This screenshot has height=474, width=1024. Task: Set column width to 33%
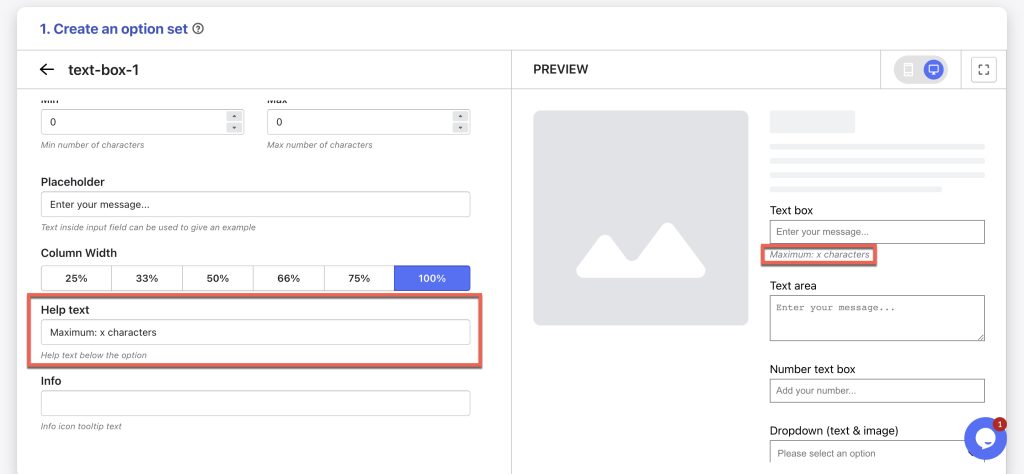[x=147, y=278]
